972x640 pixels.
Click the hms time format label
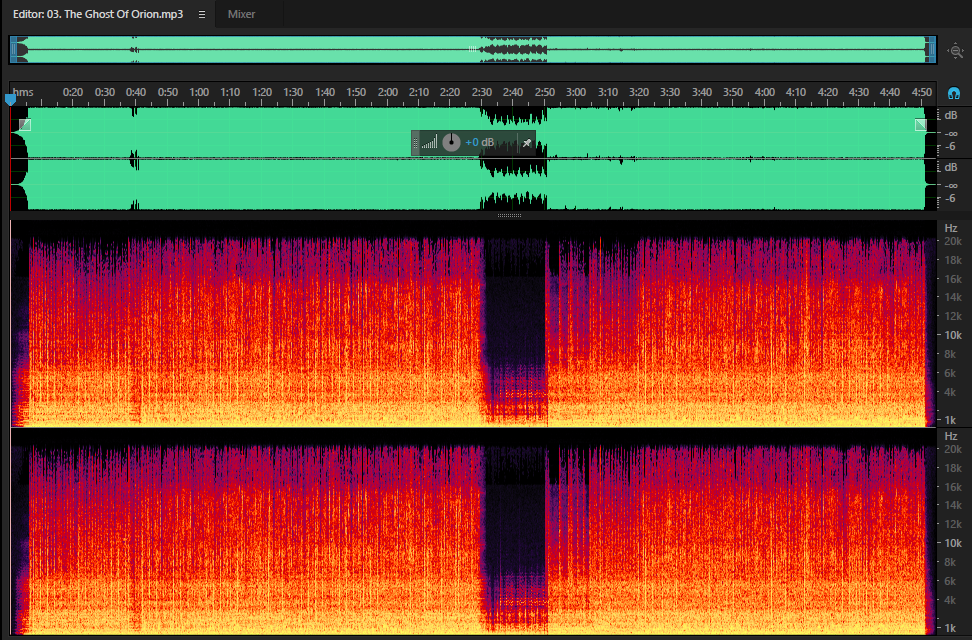point(23,92)
